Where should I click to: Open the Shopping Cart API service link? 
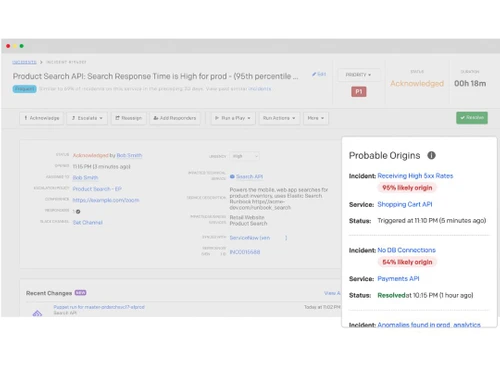(x=405, y=204)
